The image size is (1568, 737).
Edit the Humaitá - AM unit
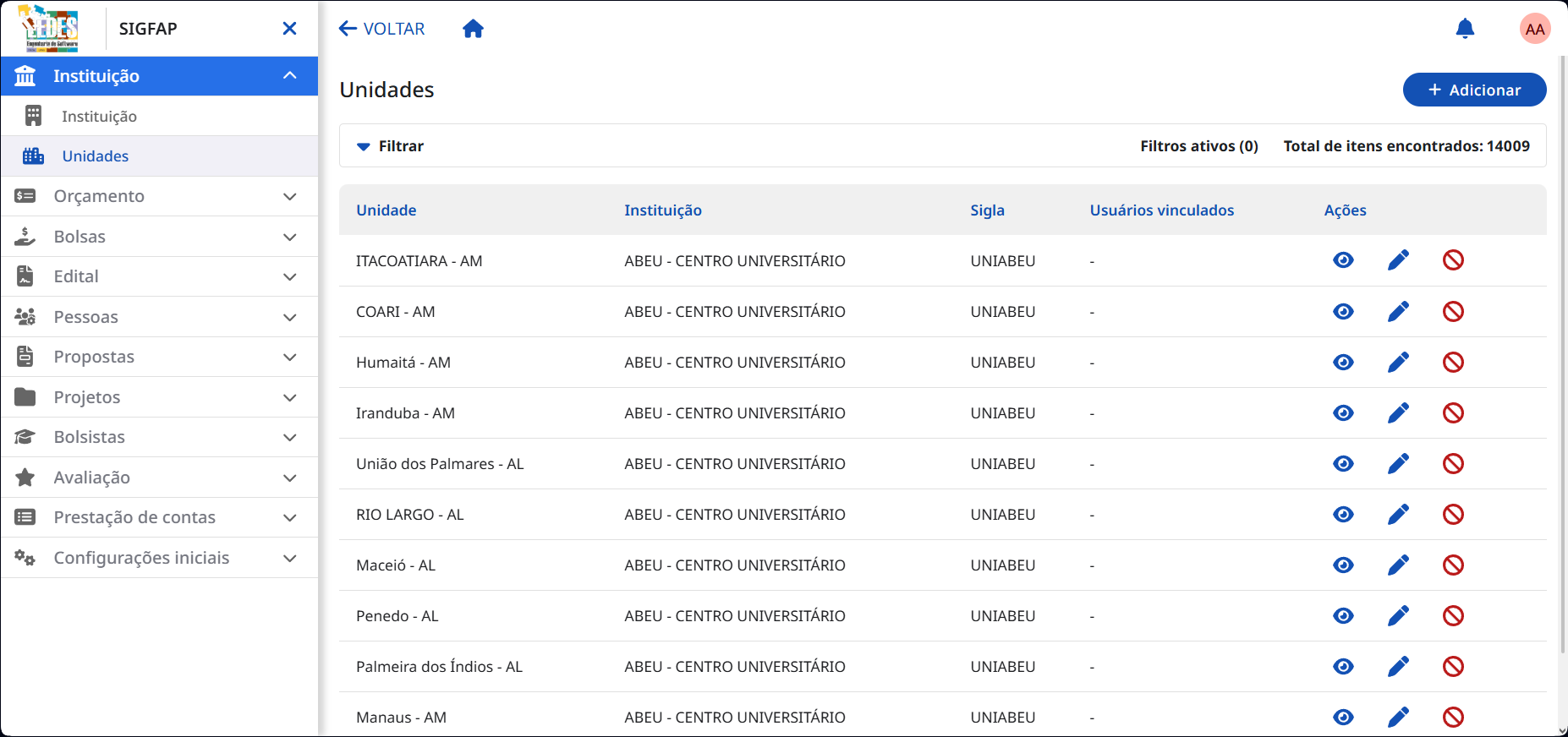click(x=1398, y=362)
